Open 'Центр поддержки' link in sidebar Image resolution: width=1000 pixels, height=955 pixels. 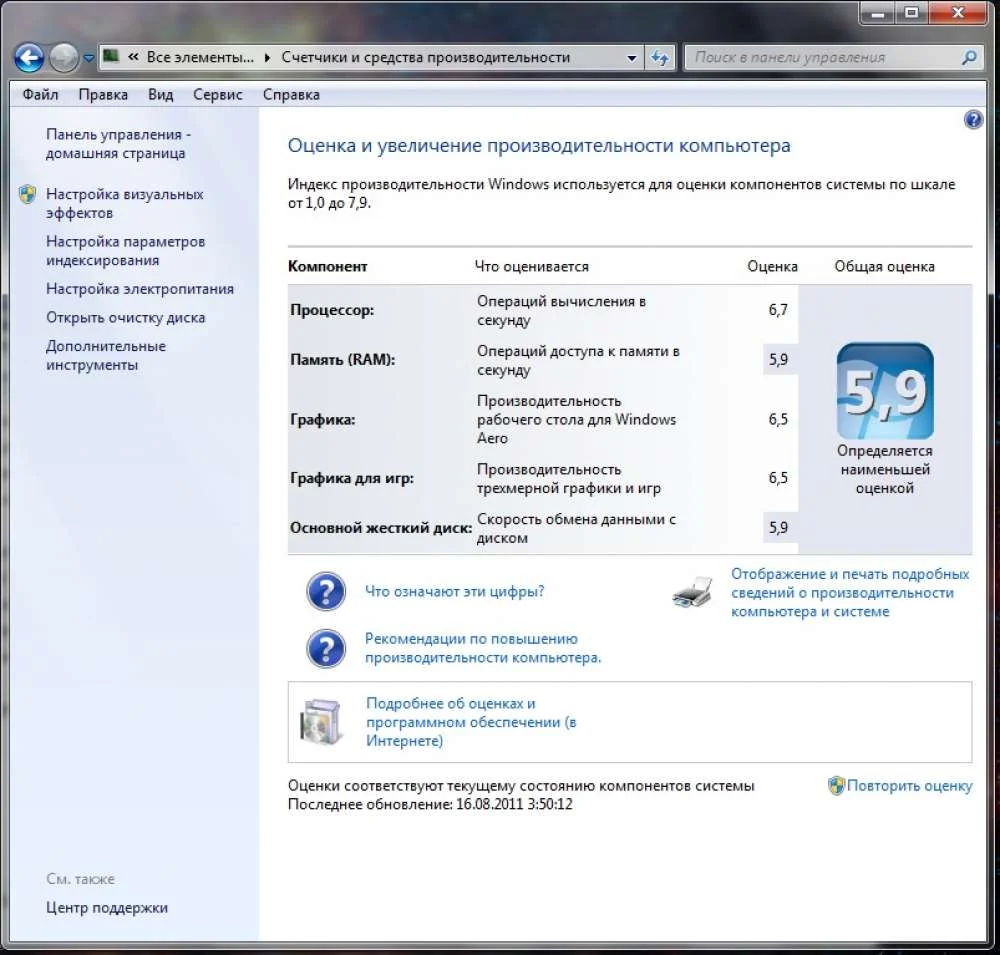[x=107, y=907]
